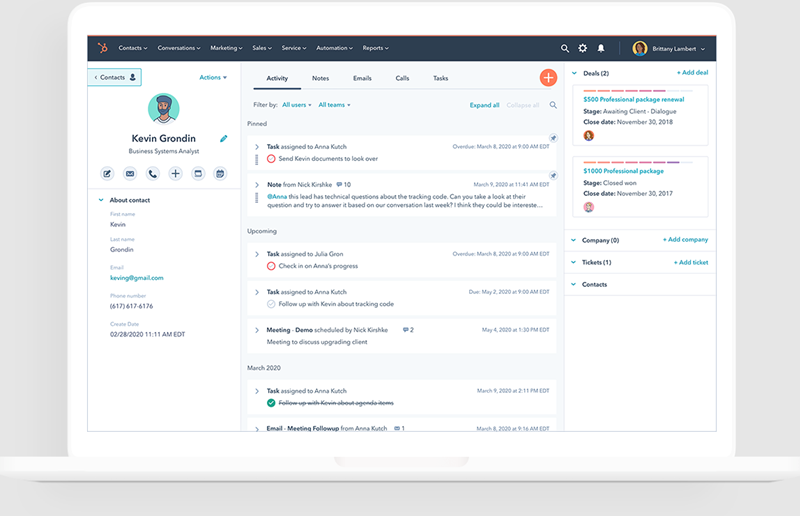Open the Sales menu in navigation bar
Screen dimensions: 800x516
[262, 48]
